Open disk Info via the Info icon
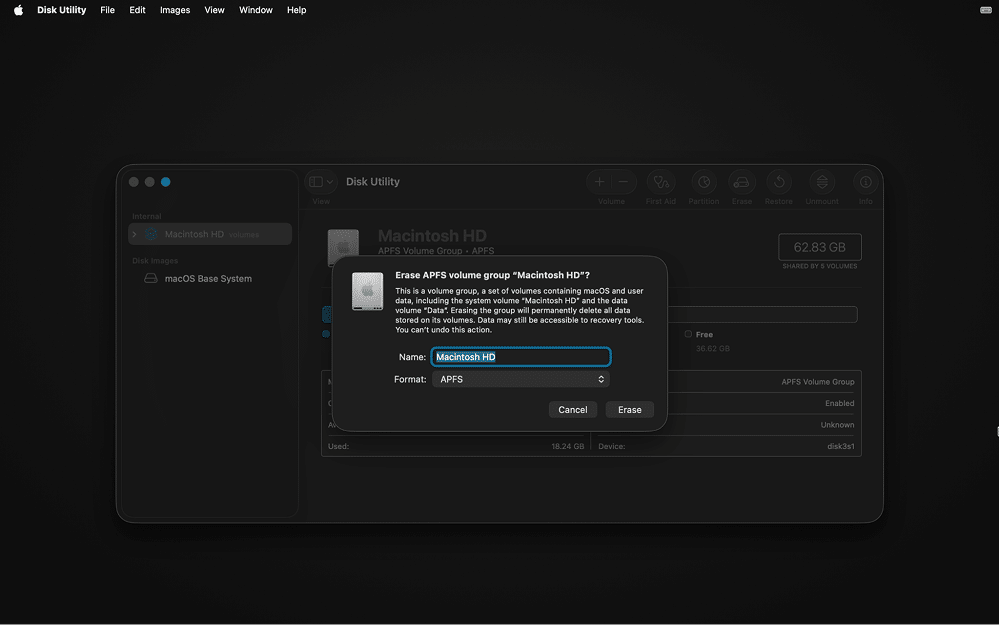This screenshot has width=999, height=625. (865, 183)
